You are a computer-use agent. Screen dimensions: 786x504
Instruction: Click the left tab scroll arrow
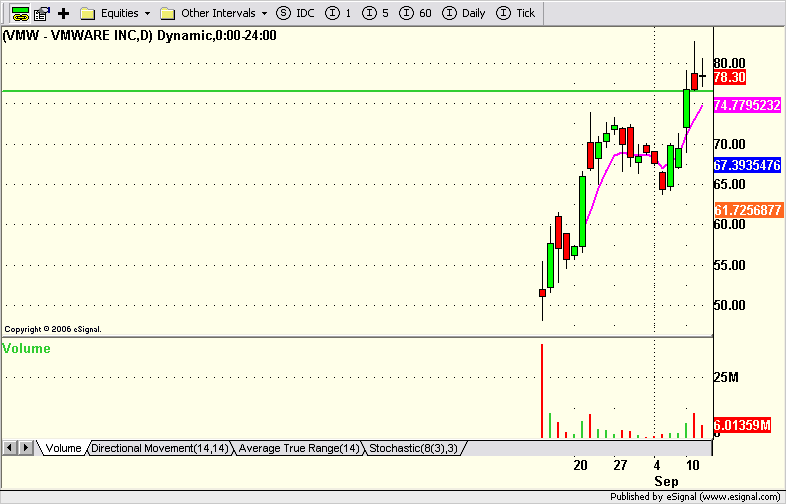click(11, 447)
